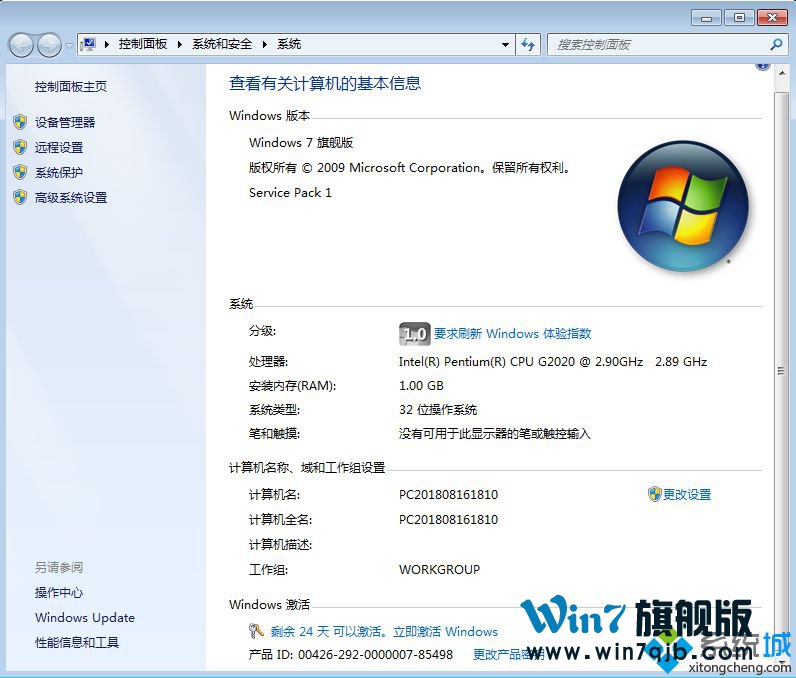Click the 32 位操作系统 system type value
Image resolution: width=796 pixels, height=678 pixels.
438,410
